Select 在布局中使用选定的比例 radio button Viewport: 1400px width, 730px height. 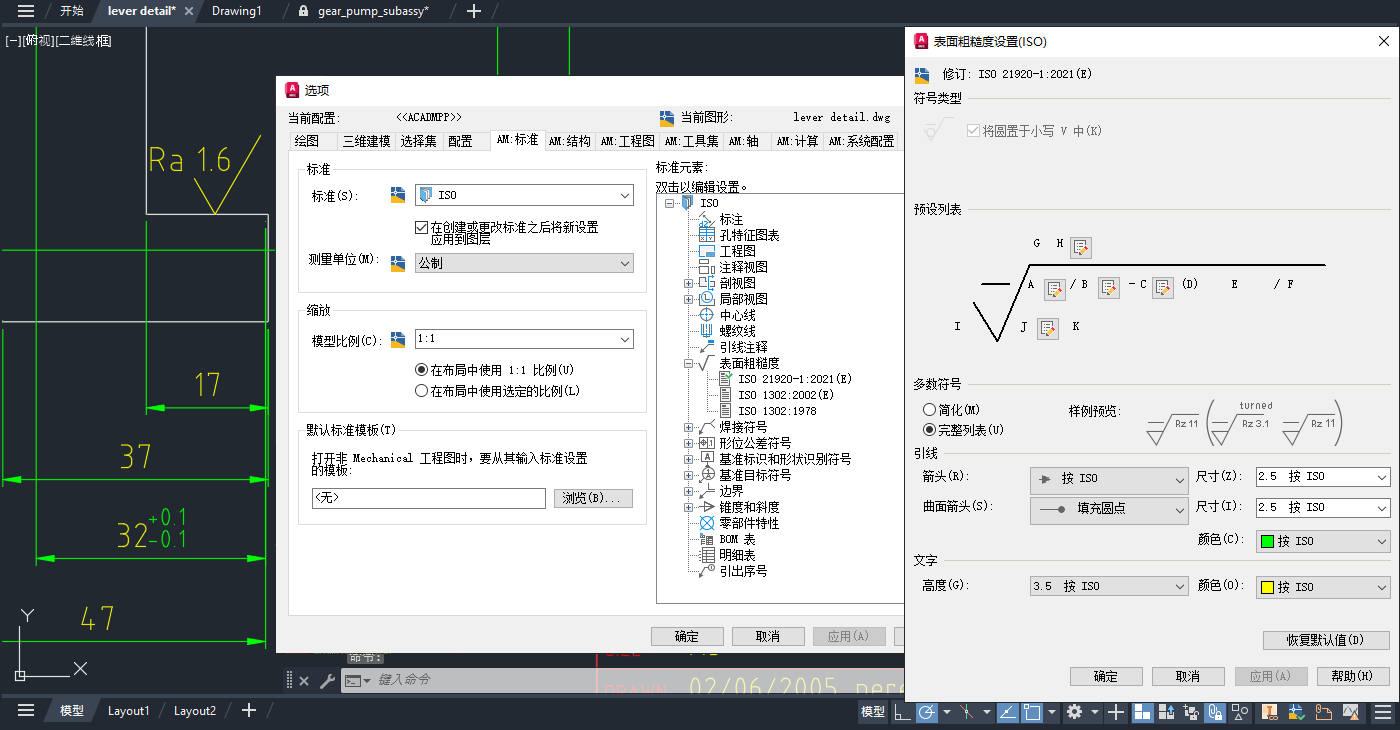421,391
